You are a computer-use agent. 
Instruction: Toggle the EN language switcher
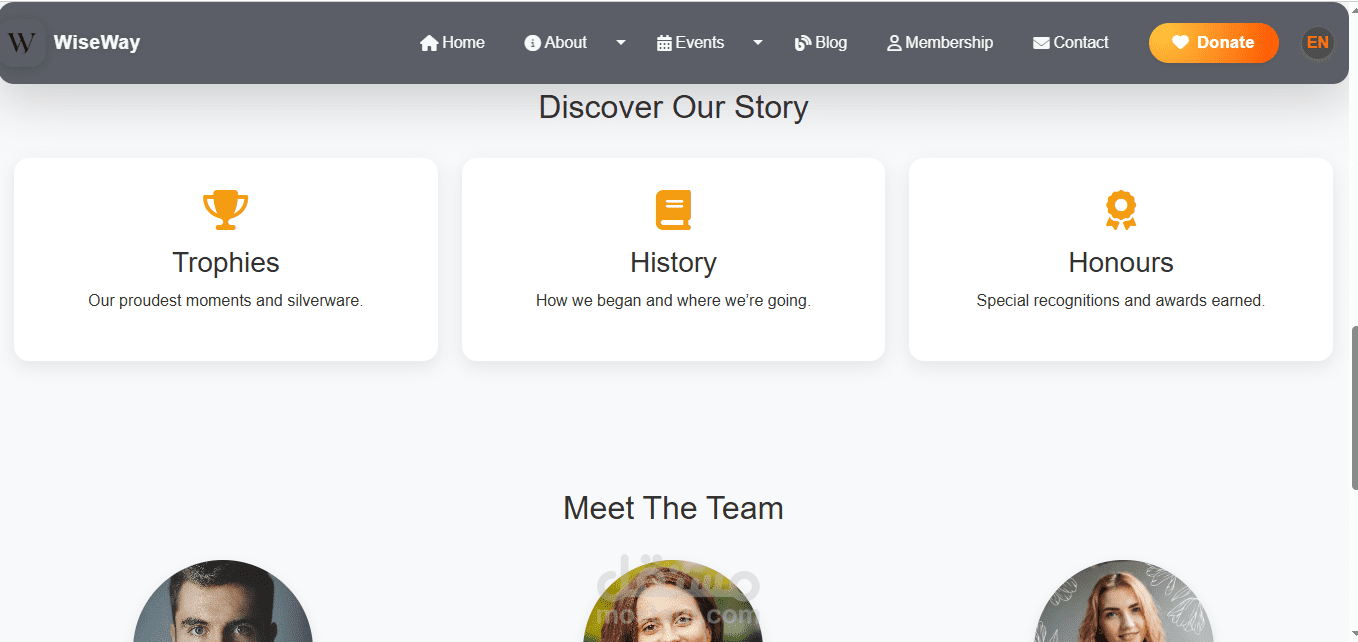pos(1318,43)
